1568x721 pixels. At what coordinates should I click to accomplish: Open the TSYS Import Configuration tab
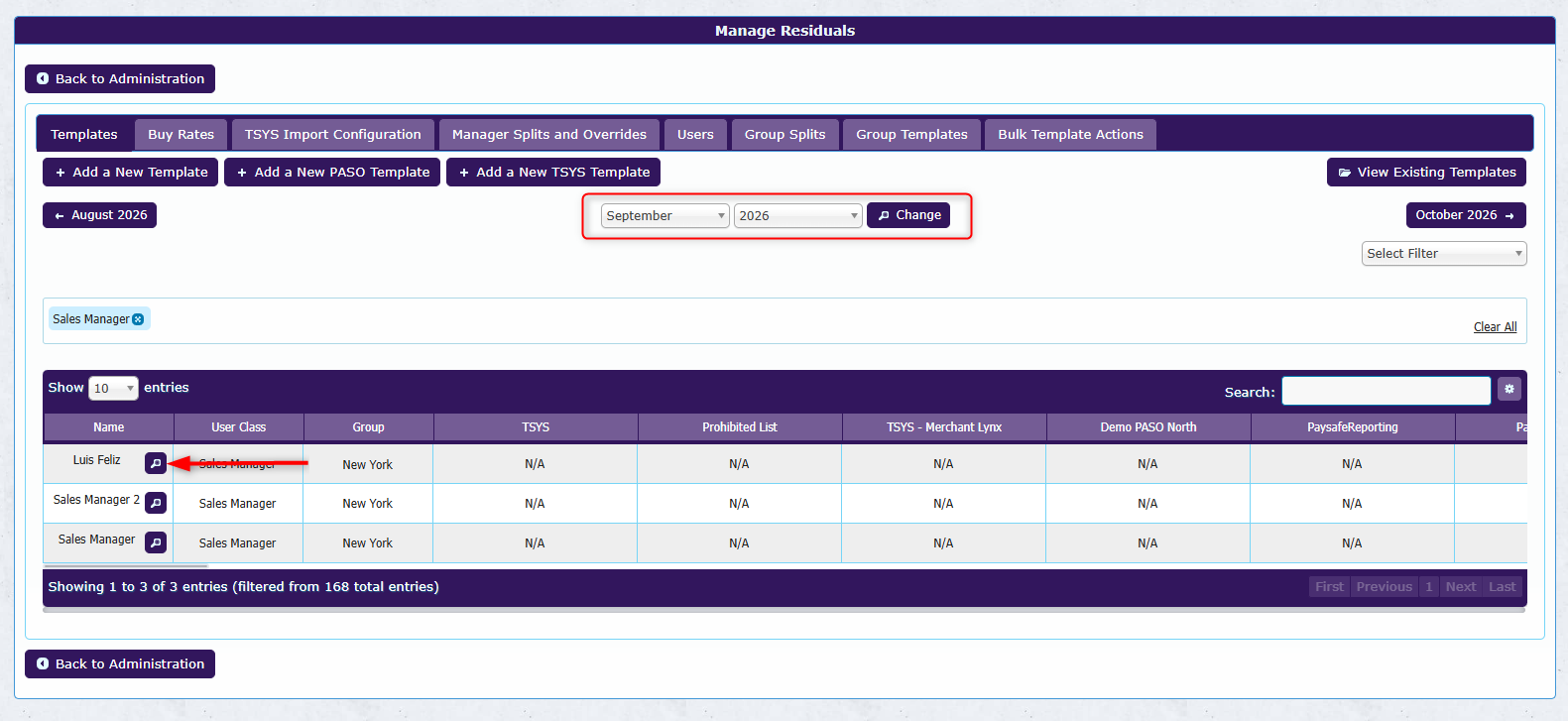333,134
